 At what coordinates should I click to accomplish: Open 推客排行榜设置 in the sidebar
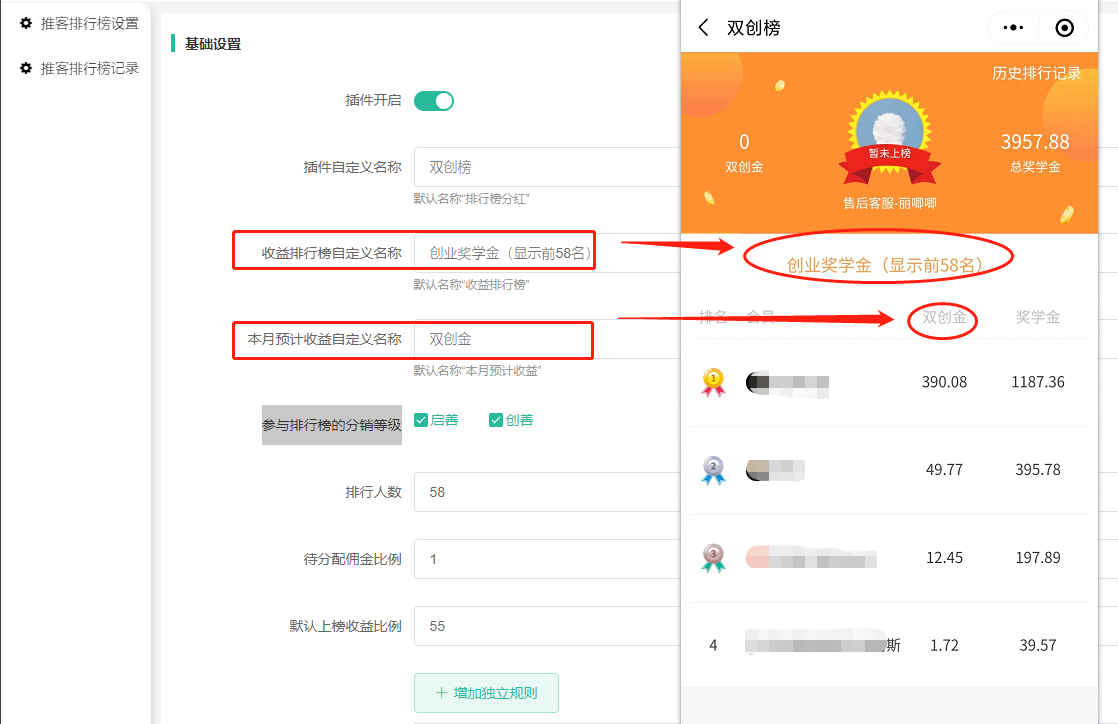tap(88, 23)
